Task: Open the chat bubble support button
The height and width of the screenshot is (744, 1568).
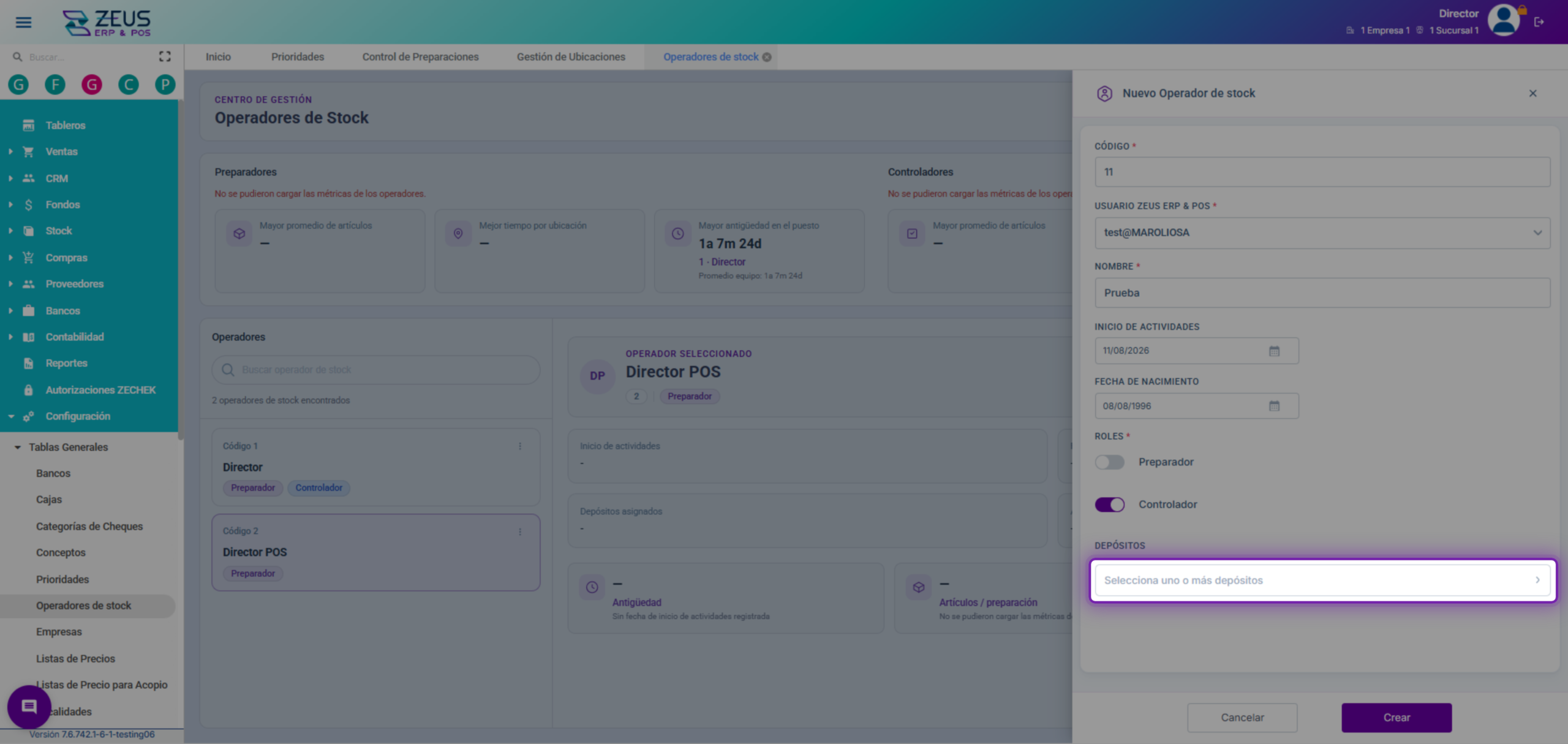Action: pos(29,707)
